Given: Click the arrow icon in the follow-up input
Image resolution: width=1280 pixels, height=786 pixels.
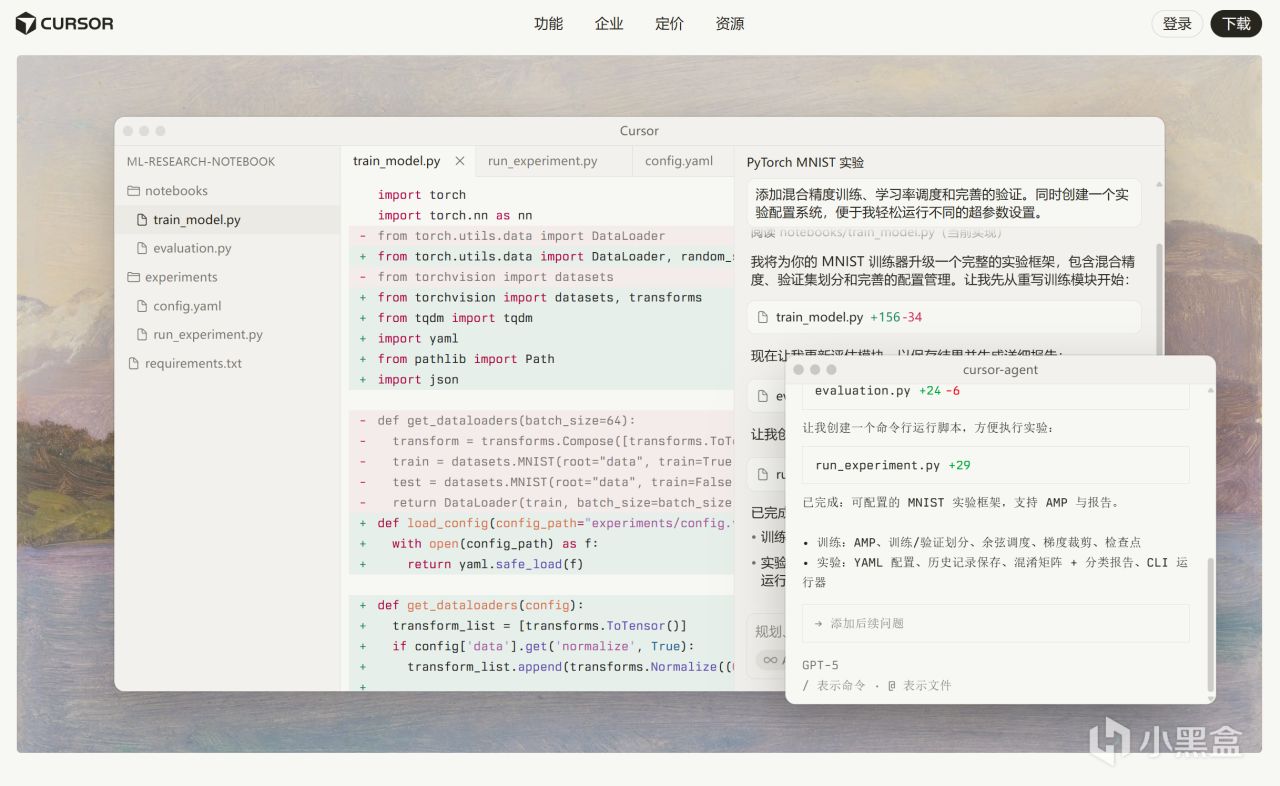Looking at the screenshot, I should pos(818,623).
